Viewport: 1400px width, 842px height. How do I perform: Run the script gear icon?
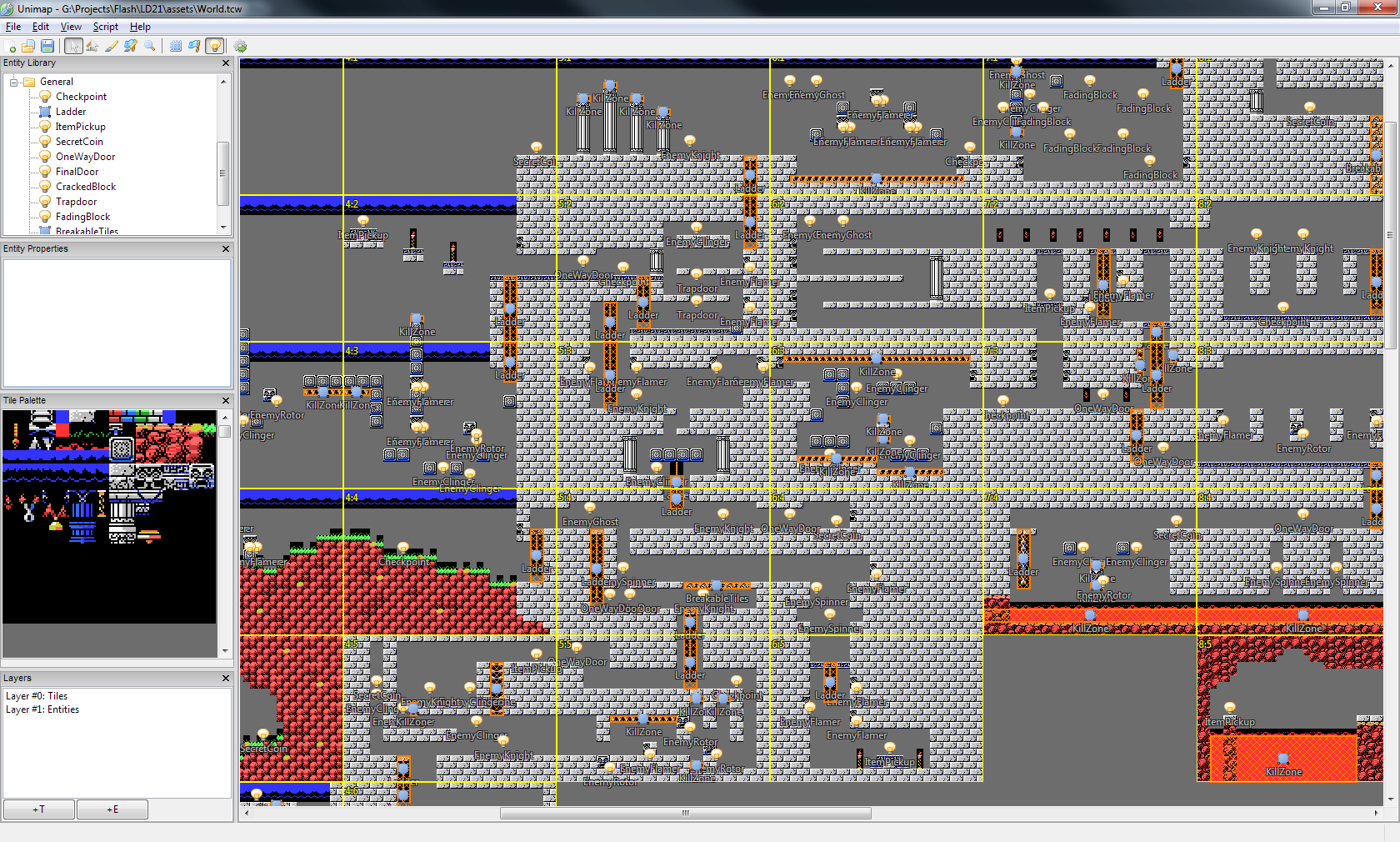click(241, 47)
